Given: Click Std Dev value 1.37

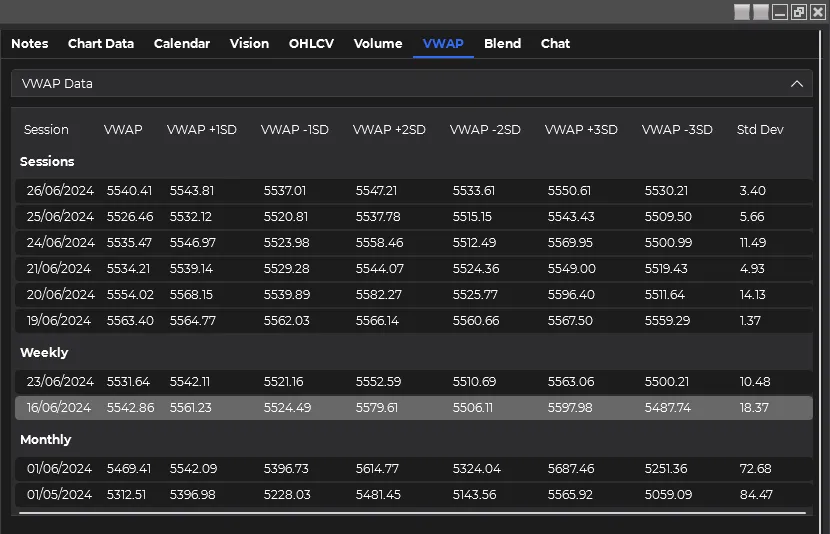Looking at the screenshot, I should tap(750, 321).
